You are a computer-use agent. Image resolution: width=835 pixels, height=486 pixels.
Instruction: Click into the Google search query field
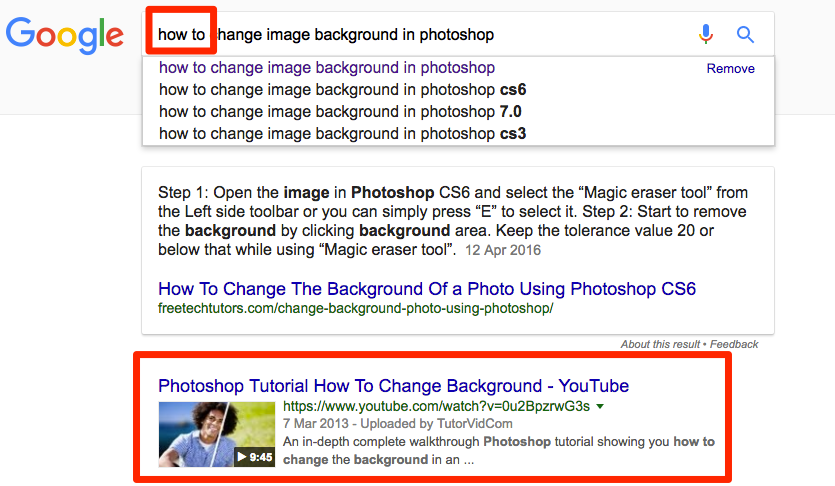458,34
